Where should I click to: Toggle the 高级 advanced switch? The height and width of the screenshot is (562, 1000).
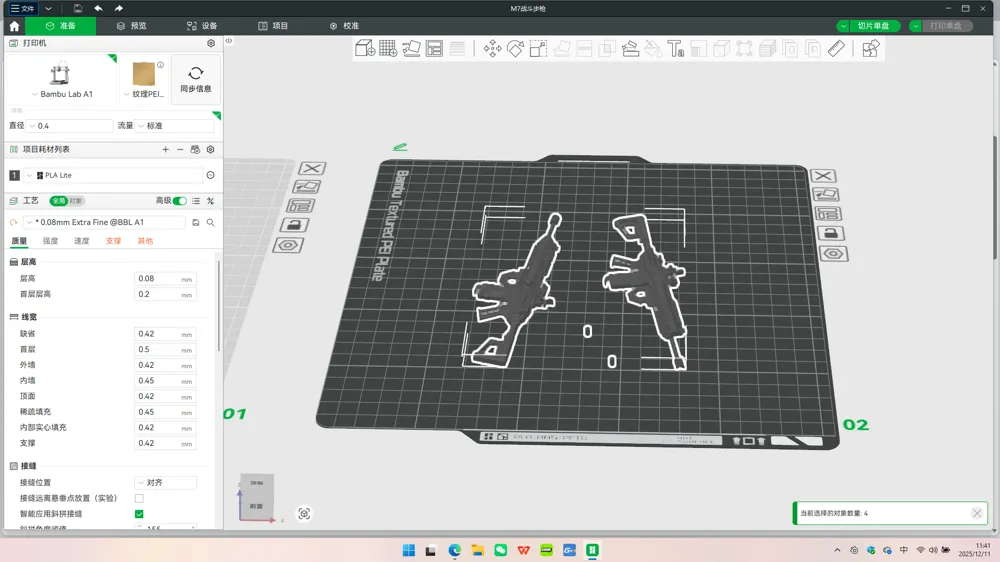[x=180, y=201]
